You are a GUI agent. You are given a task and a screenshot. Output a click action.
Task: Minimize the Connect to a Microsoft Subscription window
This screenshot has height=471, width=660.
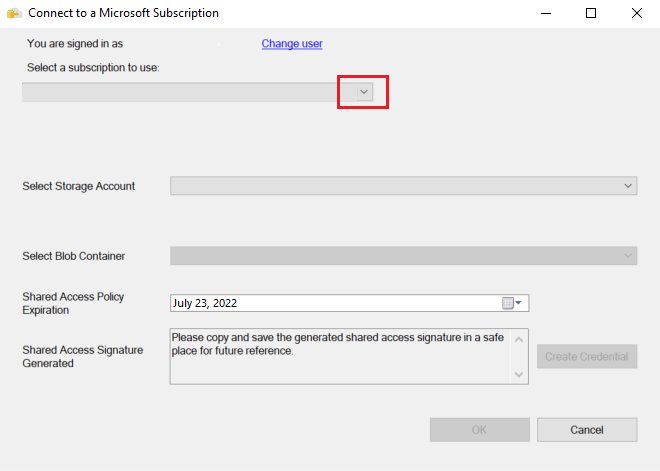point(545,14)
